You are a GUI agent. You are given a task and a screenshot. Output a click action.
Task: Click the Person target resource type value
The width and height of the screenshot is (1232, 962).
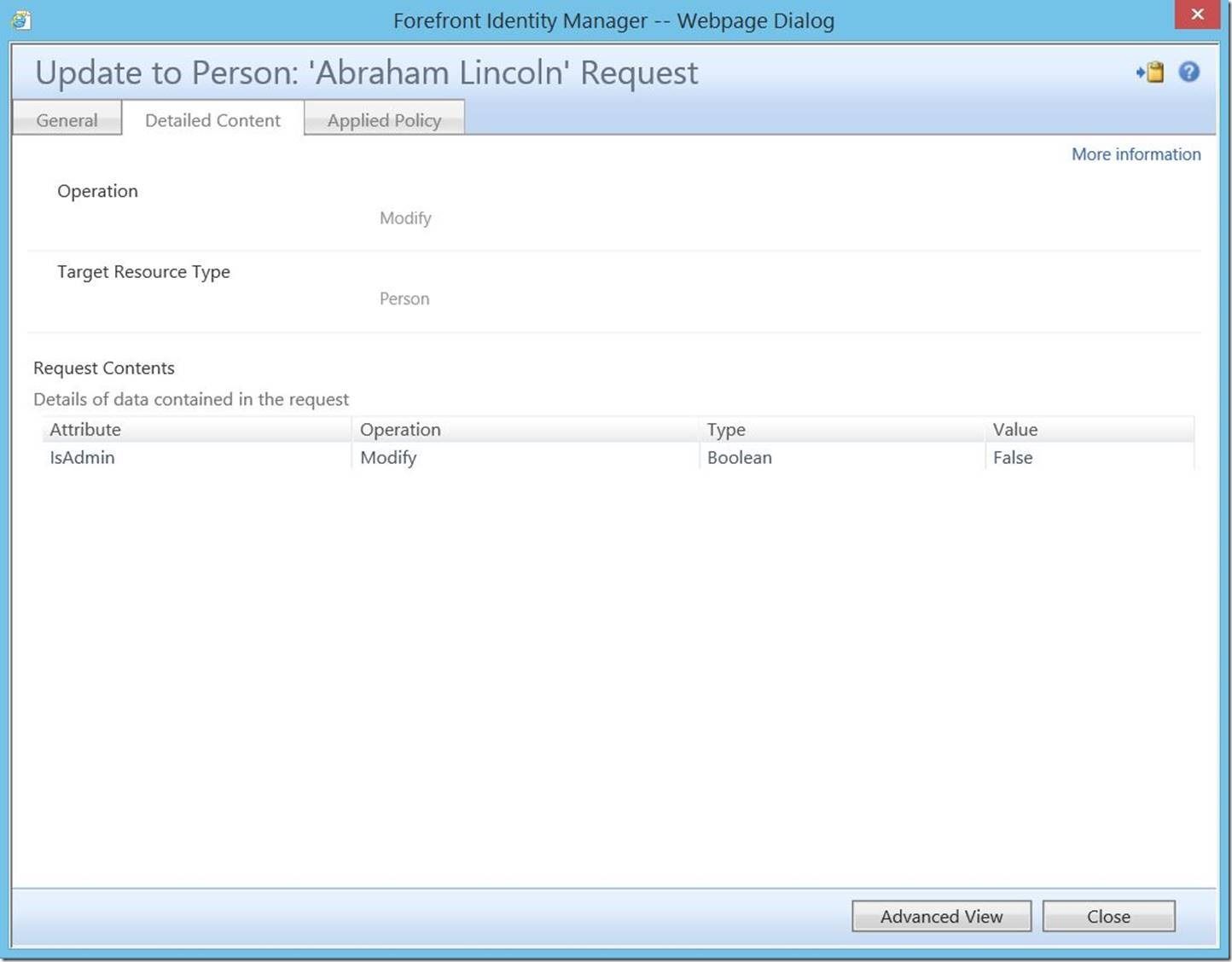404,298
